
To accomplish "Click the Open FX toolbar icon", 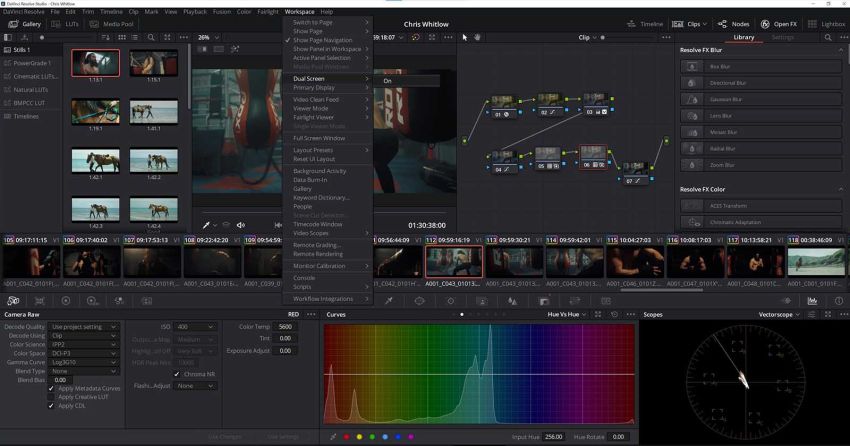I will [777, 23].
